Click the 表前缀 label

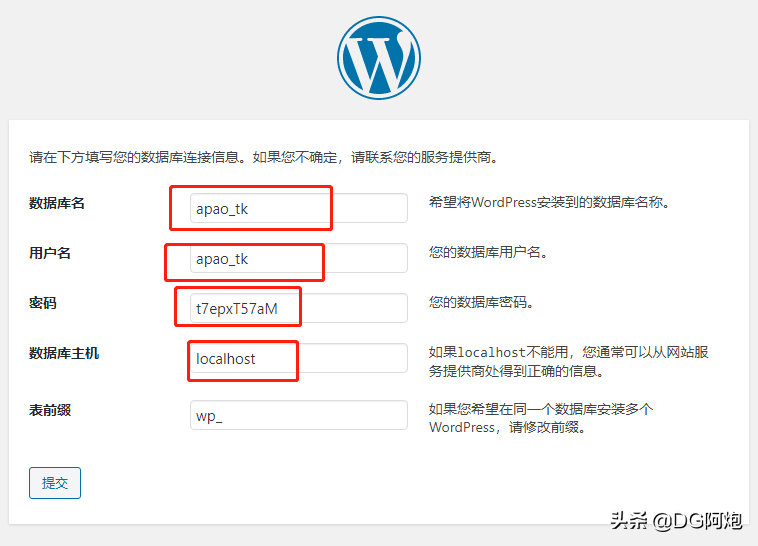click(50, 410)
